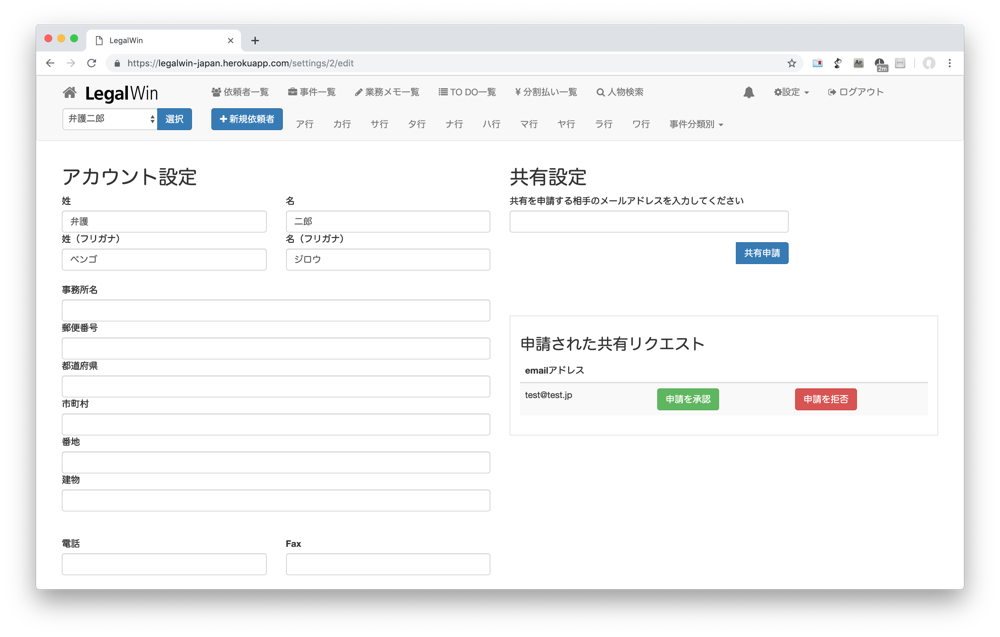This screenshot has height=637, width=1000.
Task: Open the TO DO一覧 menu item
Action: (467, 93)
